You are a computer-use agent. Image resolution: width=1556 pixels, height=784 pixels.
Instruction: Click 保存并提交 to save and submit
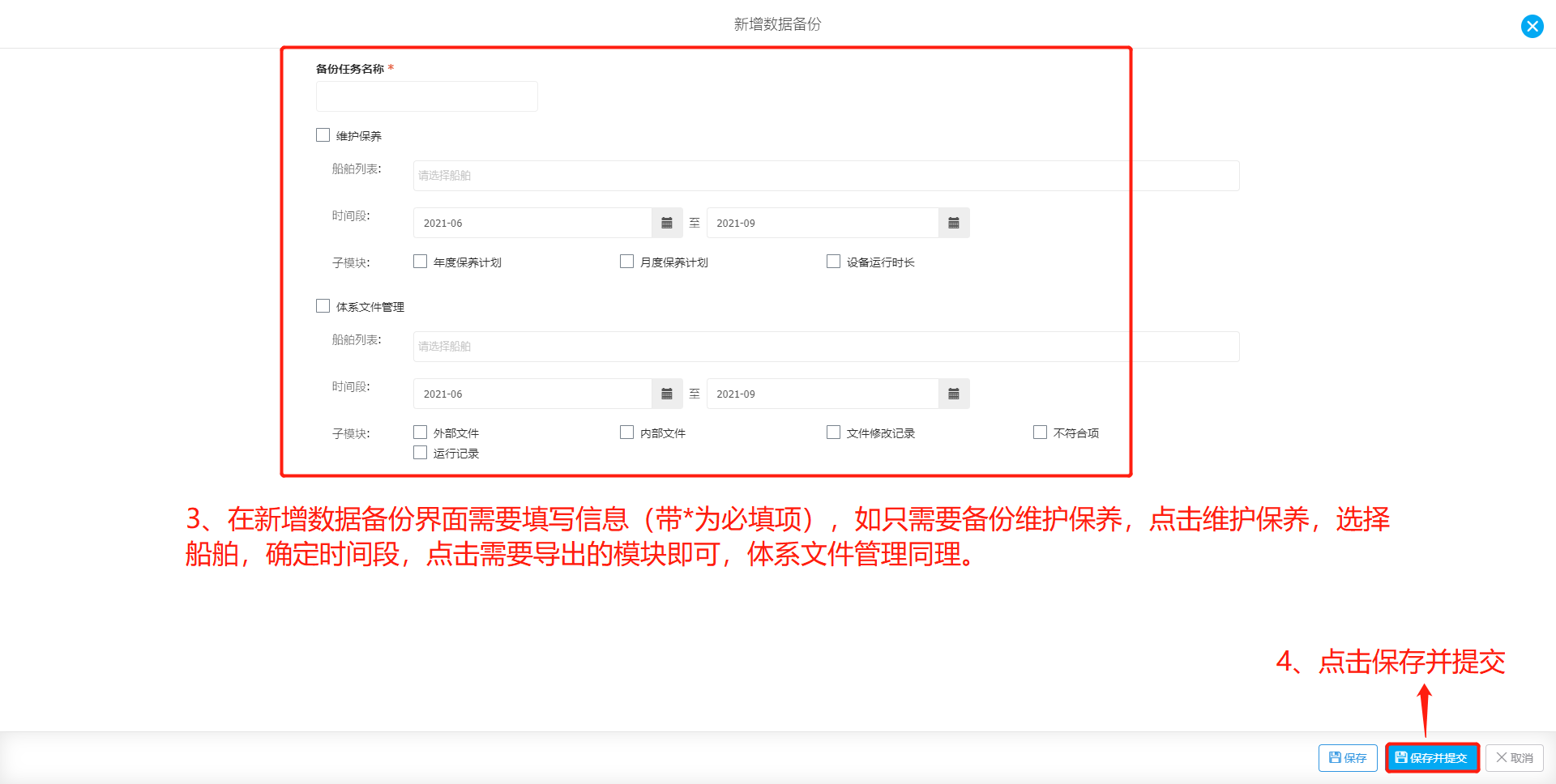click(x=1432, y=758)
